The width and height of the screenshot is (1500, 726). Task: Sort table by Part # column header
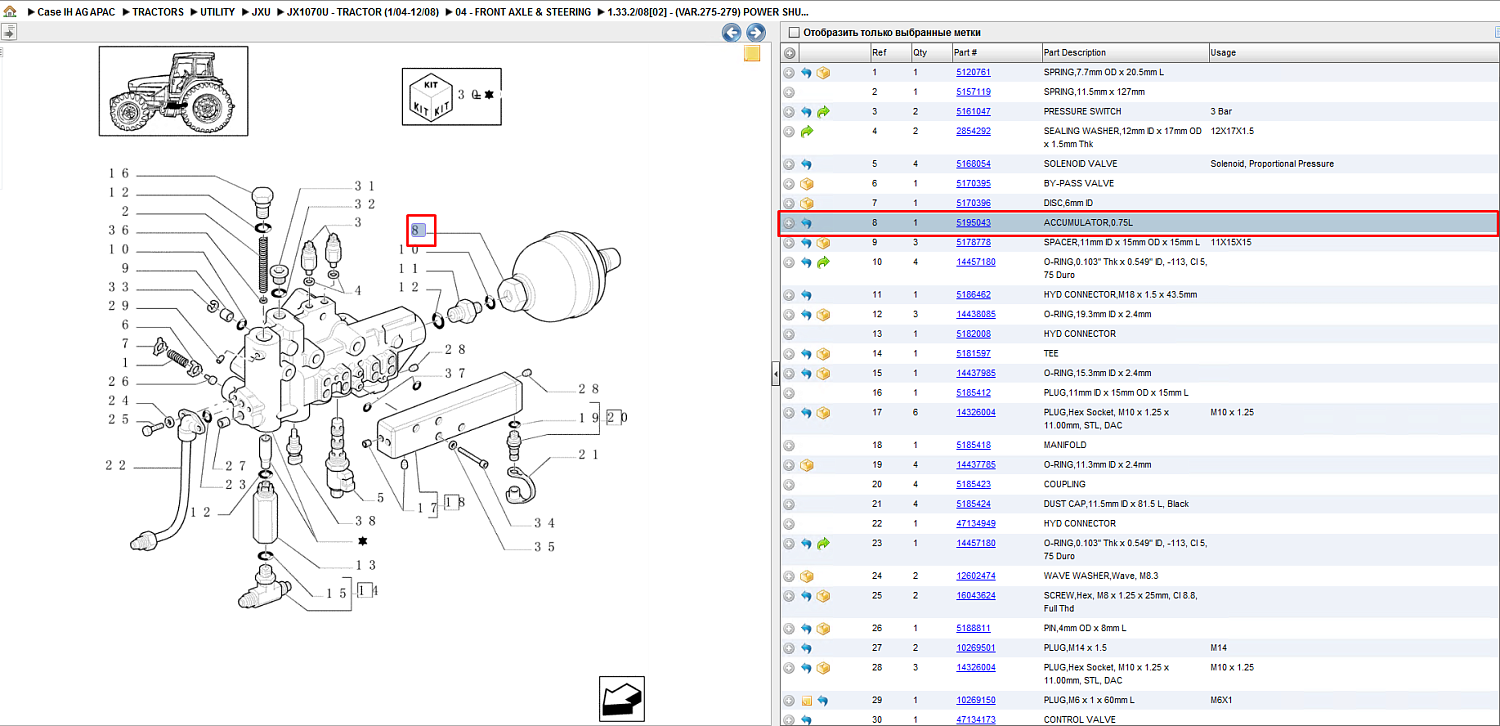tap(965, 53)
